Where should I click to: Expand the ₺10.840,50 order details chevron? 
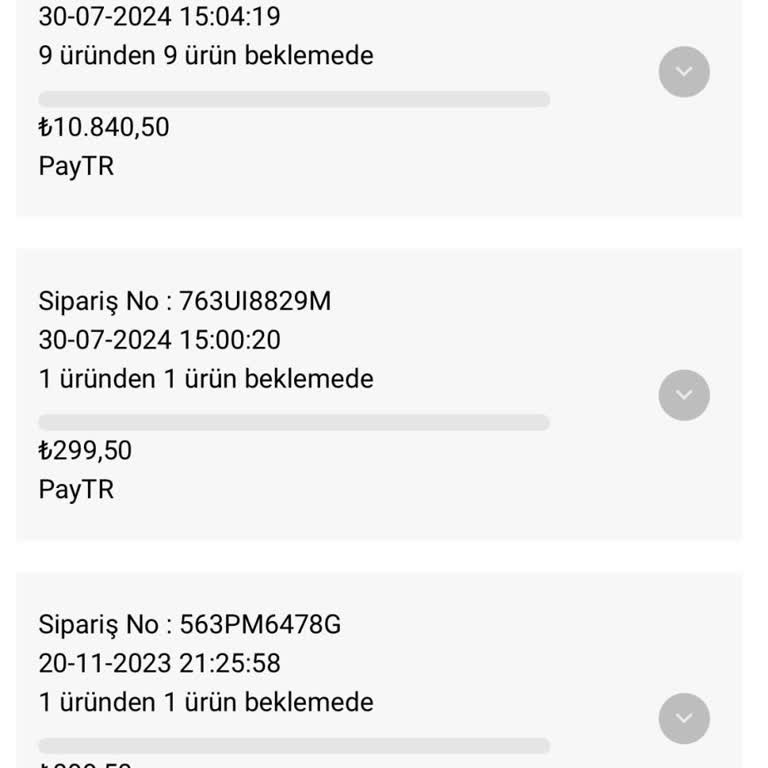[684, 72]
